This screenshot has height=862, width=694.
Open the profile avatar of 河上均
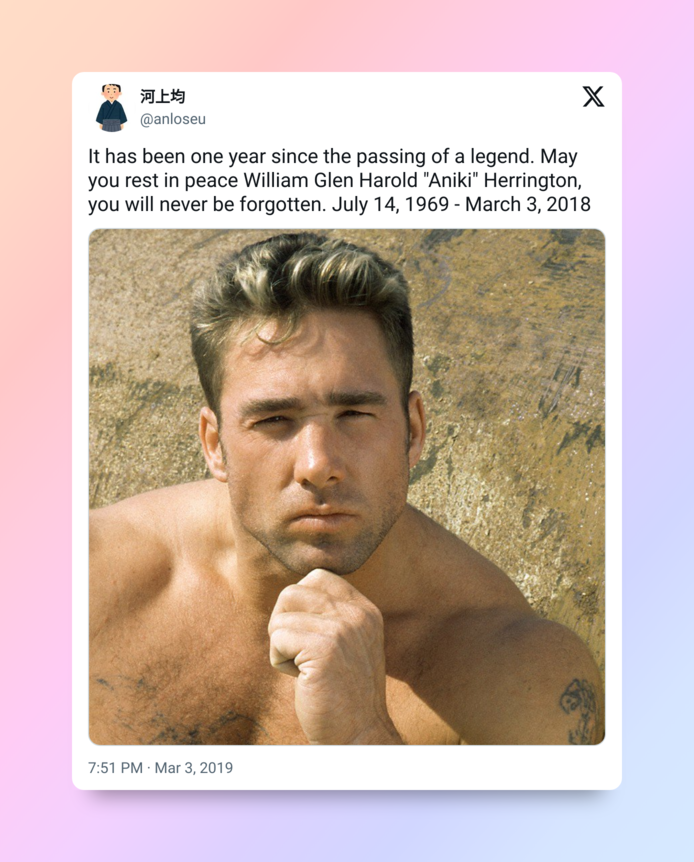point(111,107)
